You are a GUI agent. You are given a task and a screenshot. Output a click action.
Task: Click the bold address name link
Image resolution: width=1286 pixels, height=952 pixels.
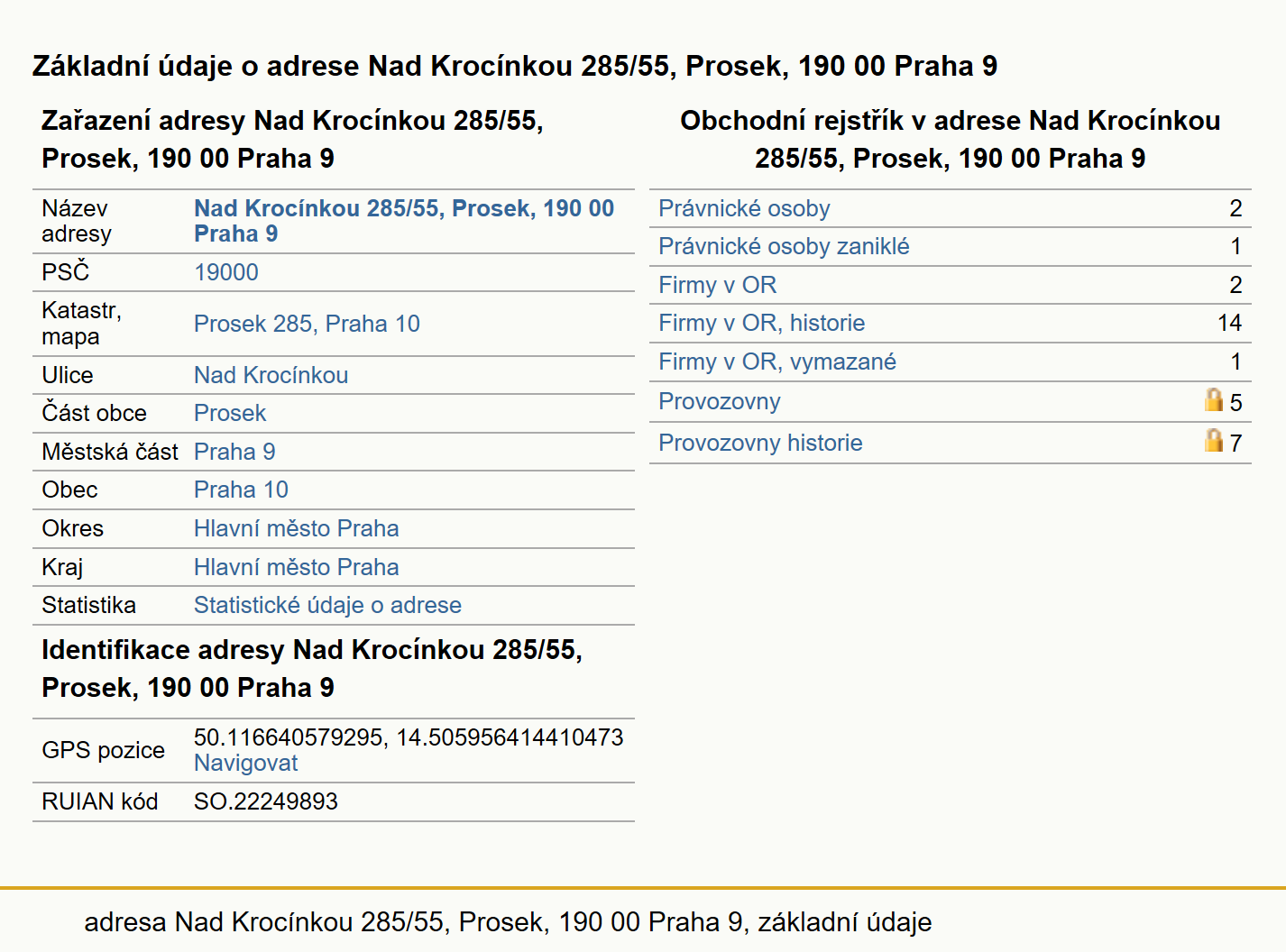[x=404, y=221]
